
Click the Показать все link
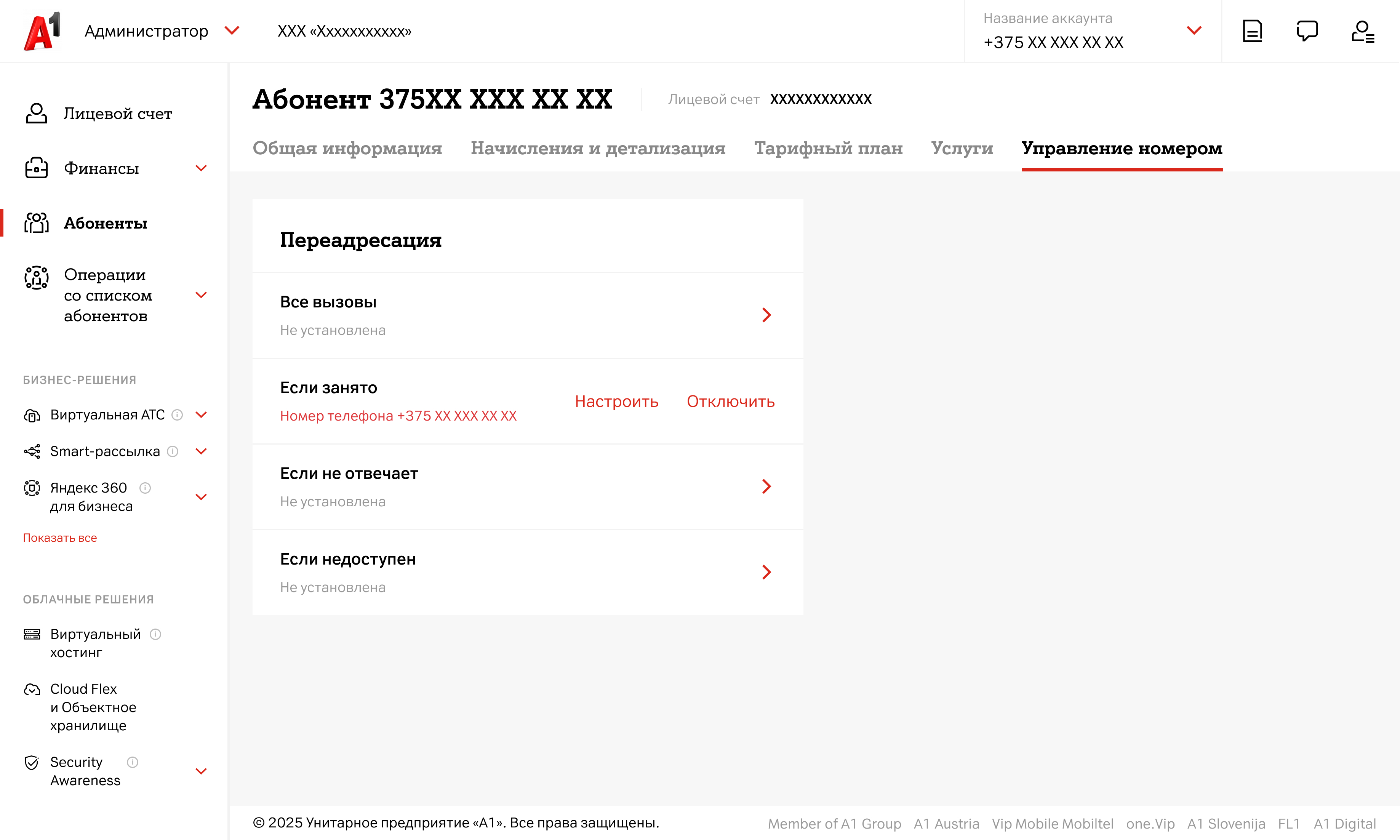point(60,538)
